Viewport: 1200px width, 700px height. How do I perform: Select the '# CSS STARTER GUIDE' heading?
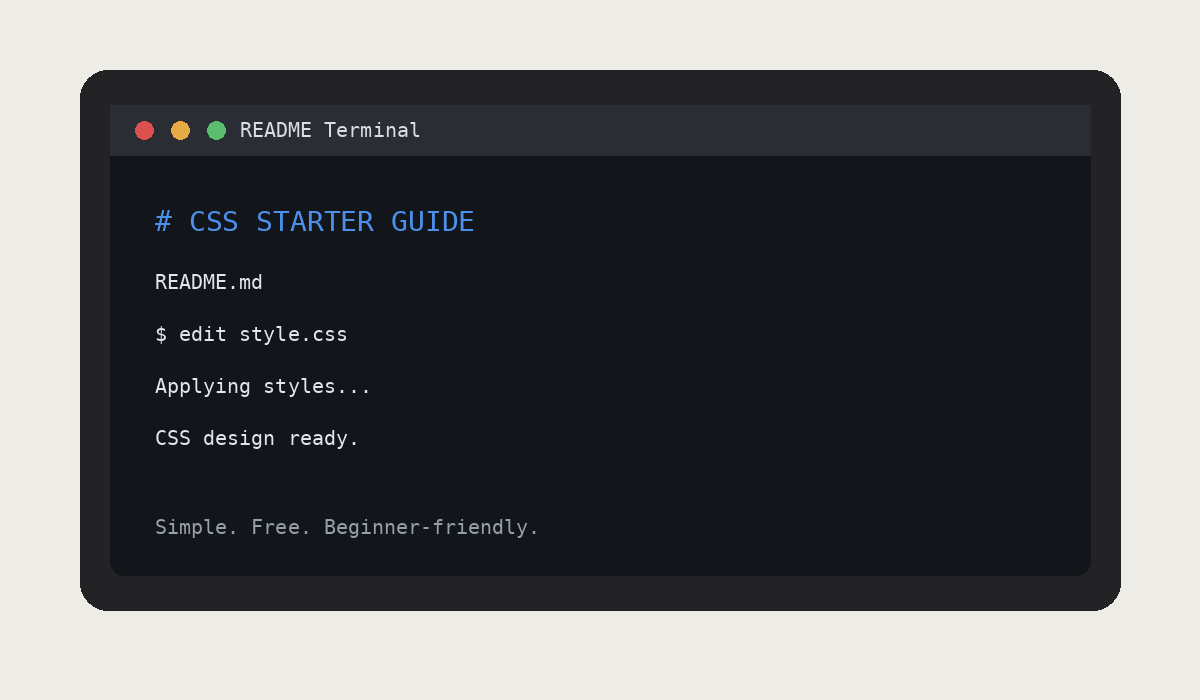[x=315, y=222]
